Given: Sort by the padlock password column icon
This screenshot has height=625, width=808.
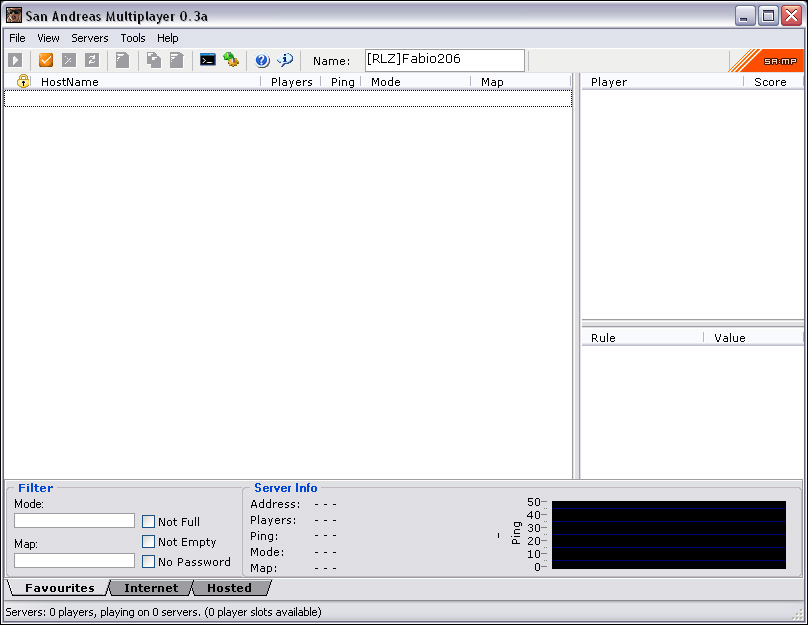Looking at the screenshot, I should click(x=23, y=81).
